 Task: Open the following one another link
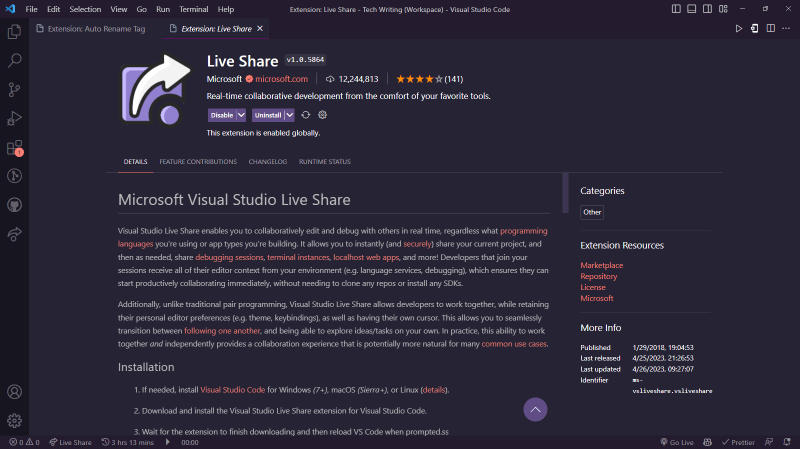[222, 331]
